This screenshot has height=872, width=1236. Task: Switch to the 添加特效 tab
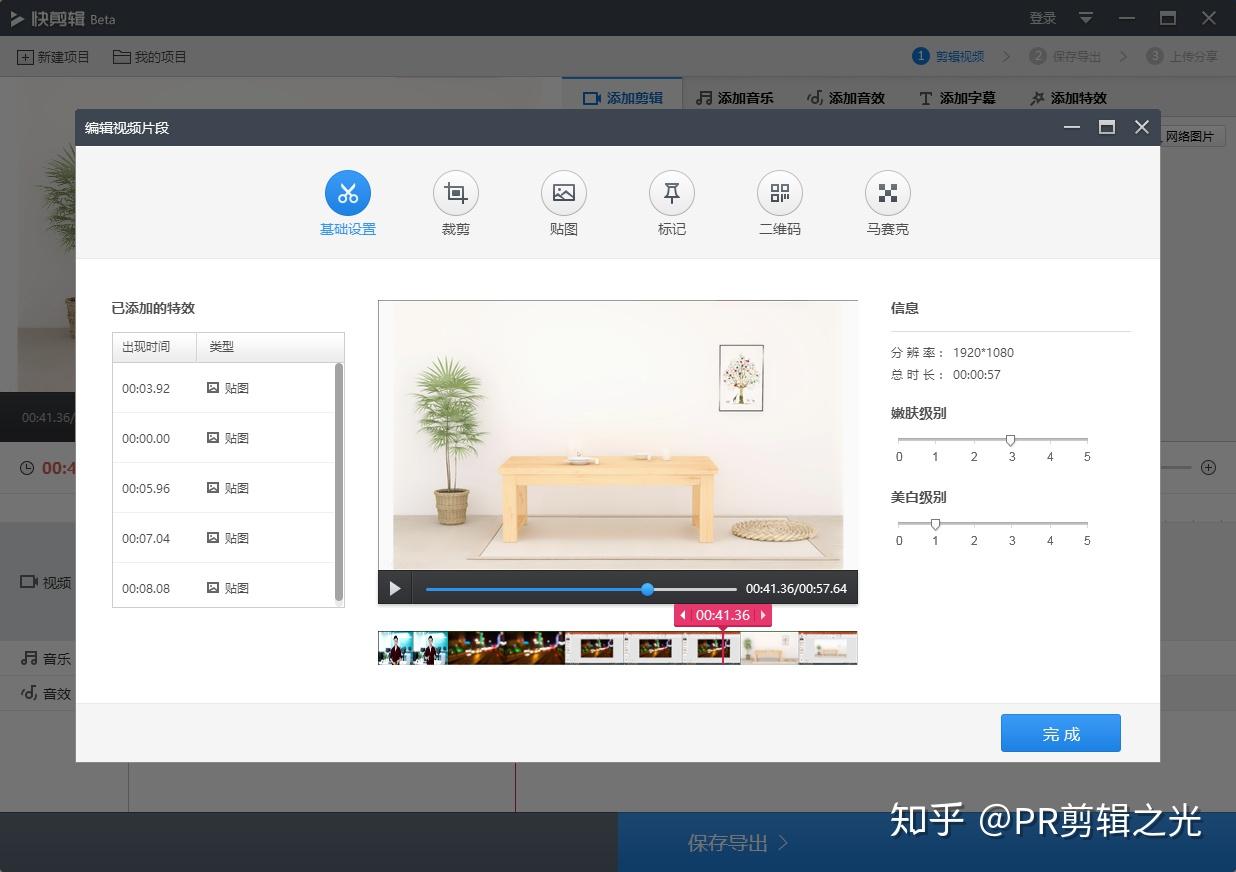[x=1068, y=97]
